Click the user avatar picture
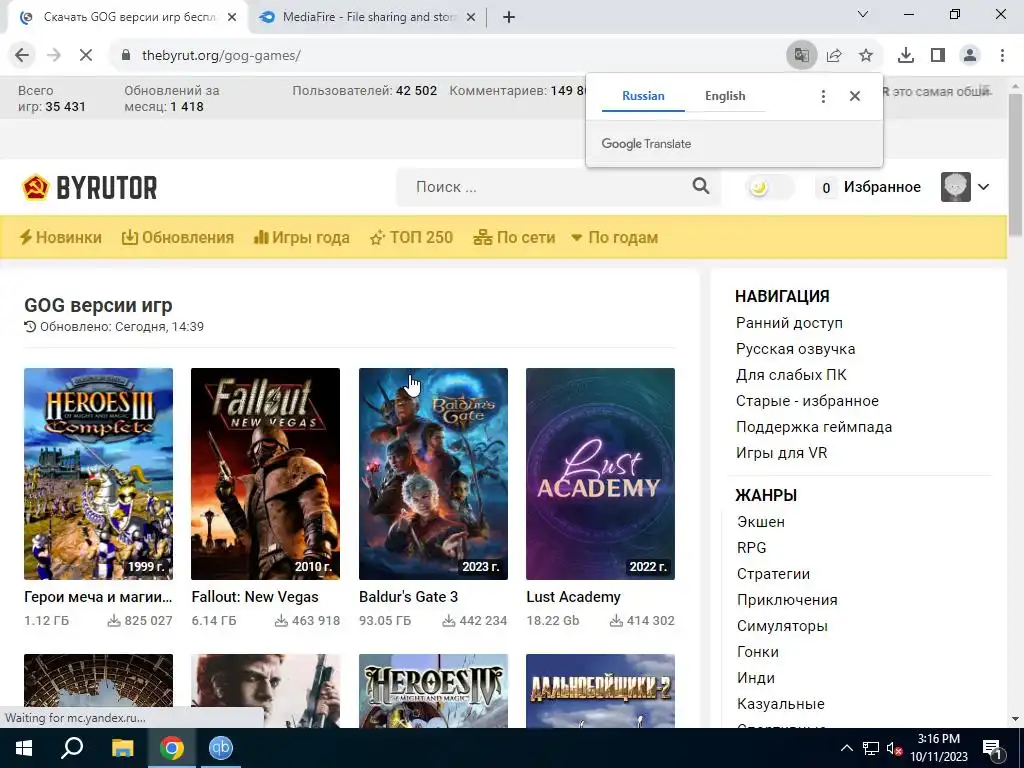 coord(955,187)
